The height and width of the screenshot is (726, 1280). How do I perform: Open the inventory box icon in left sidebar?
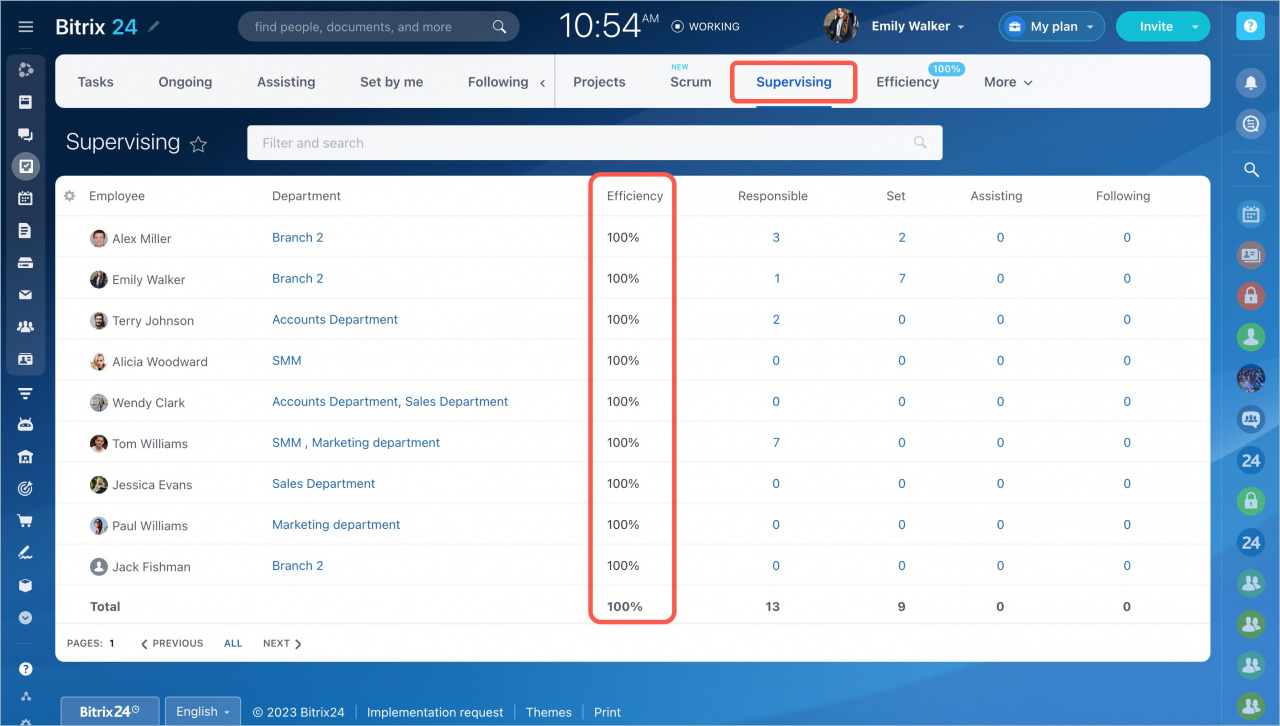[26, 586]
